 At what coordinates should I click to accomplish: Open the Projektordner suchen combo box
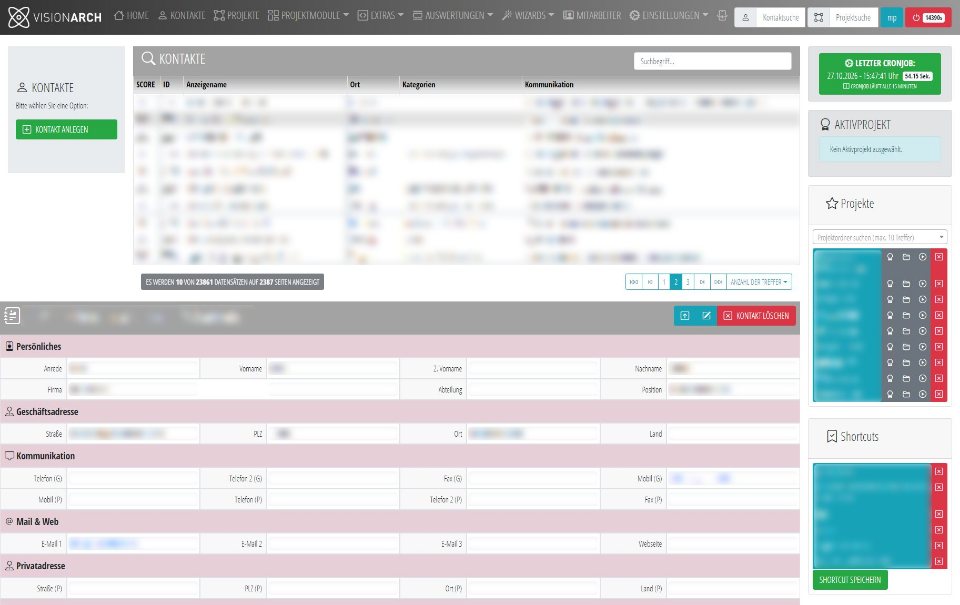click(x=880, y=237)
